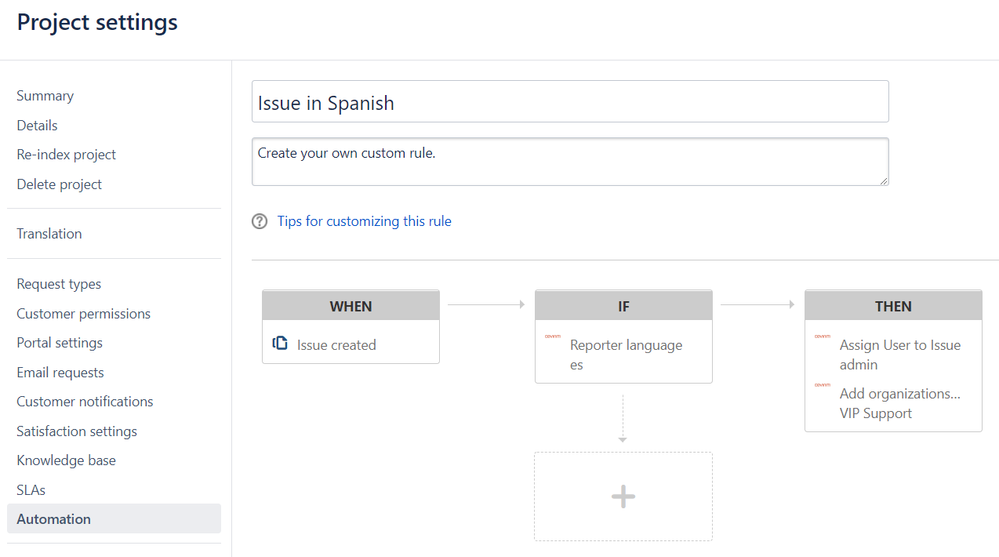This screenshot has width=999, height=557.
Task: Click the rule description text area
Action: 570,162
